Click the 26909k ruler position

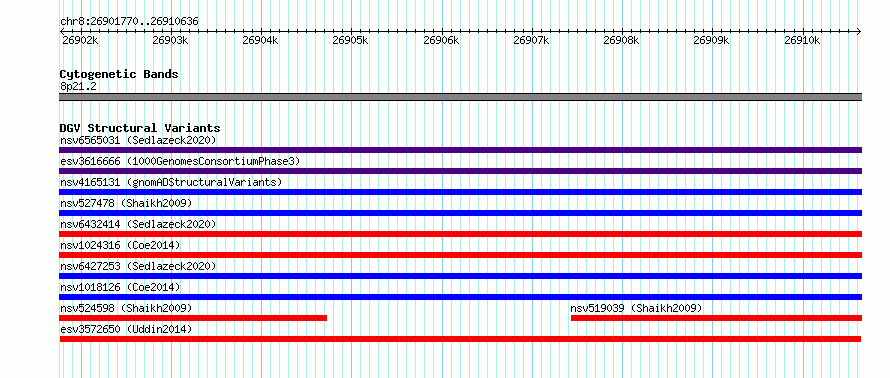712,41
